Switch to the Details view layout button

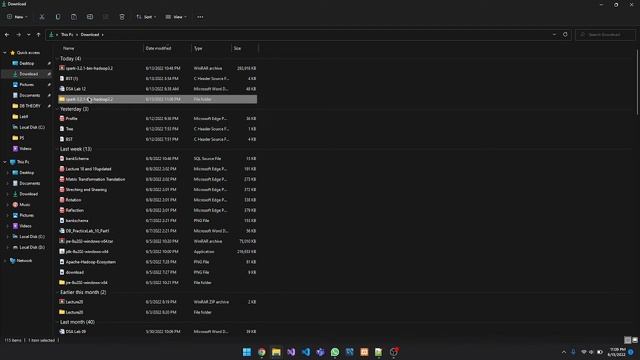(628, 340)
